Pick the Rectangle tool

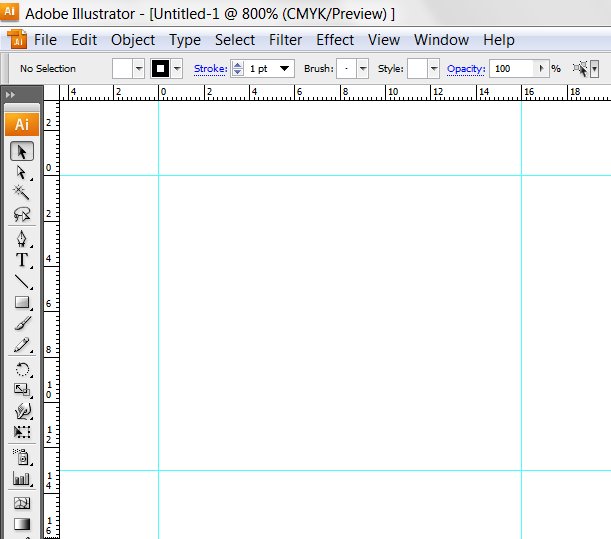[22, 302]
